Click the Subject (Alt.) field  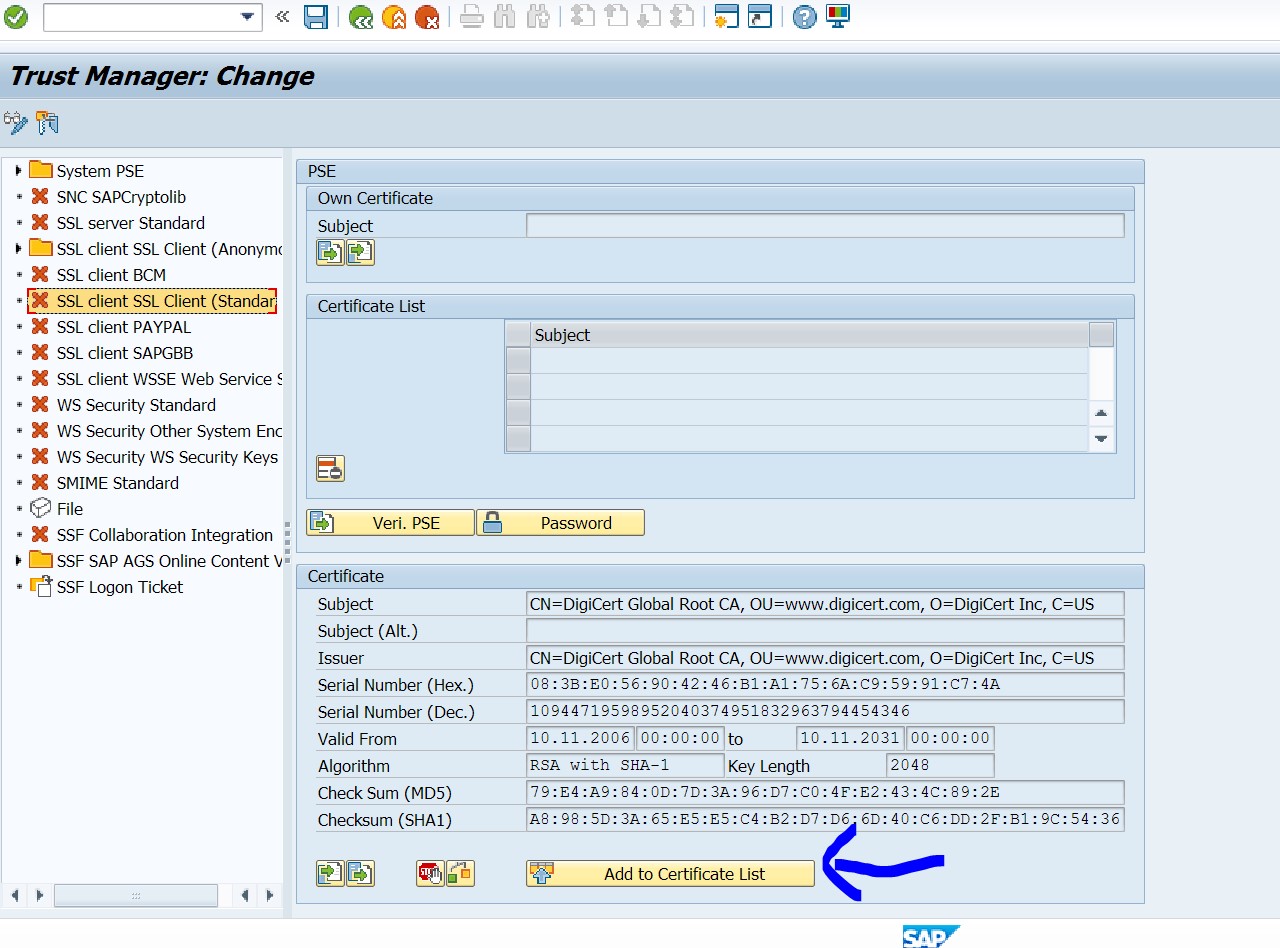(x=825, y=631)
